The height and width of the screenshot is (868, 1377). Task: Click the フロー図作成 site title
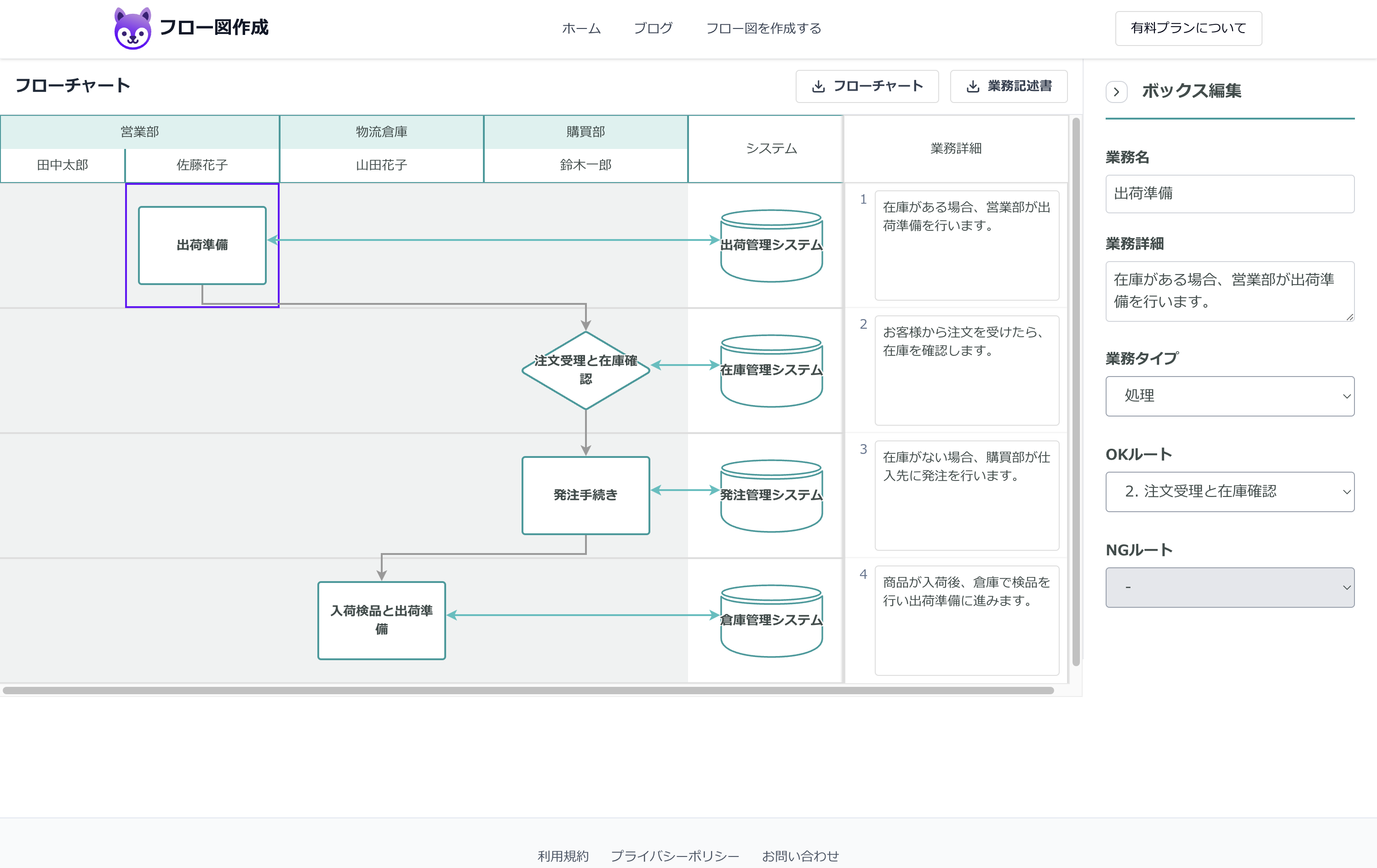[214, 28]
